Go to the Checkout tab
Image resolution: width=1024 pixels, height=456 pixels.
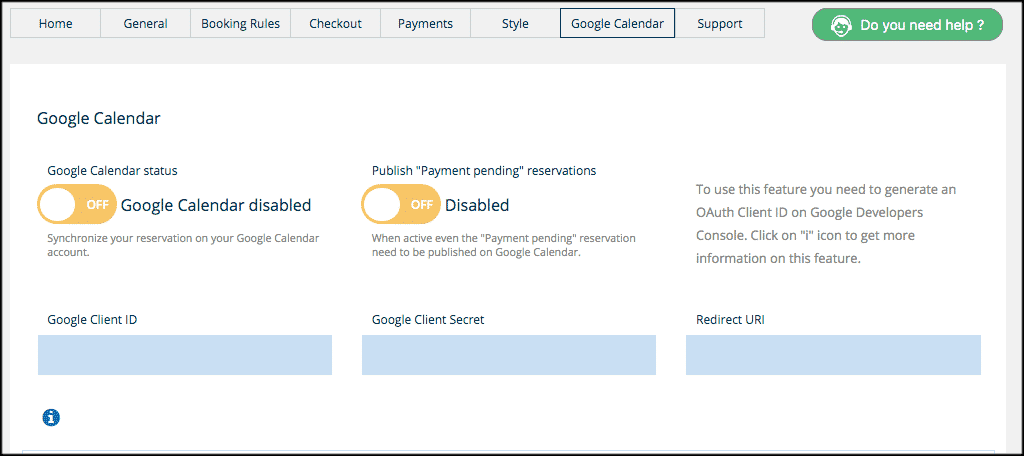(x=336, y=24)
